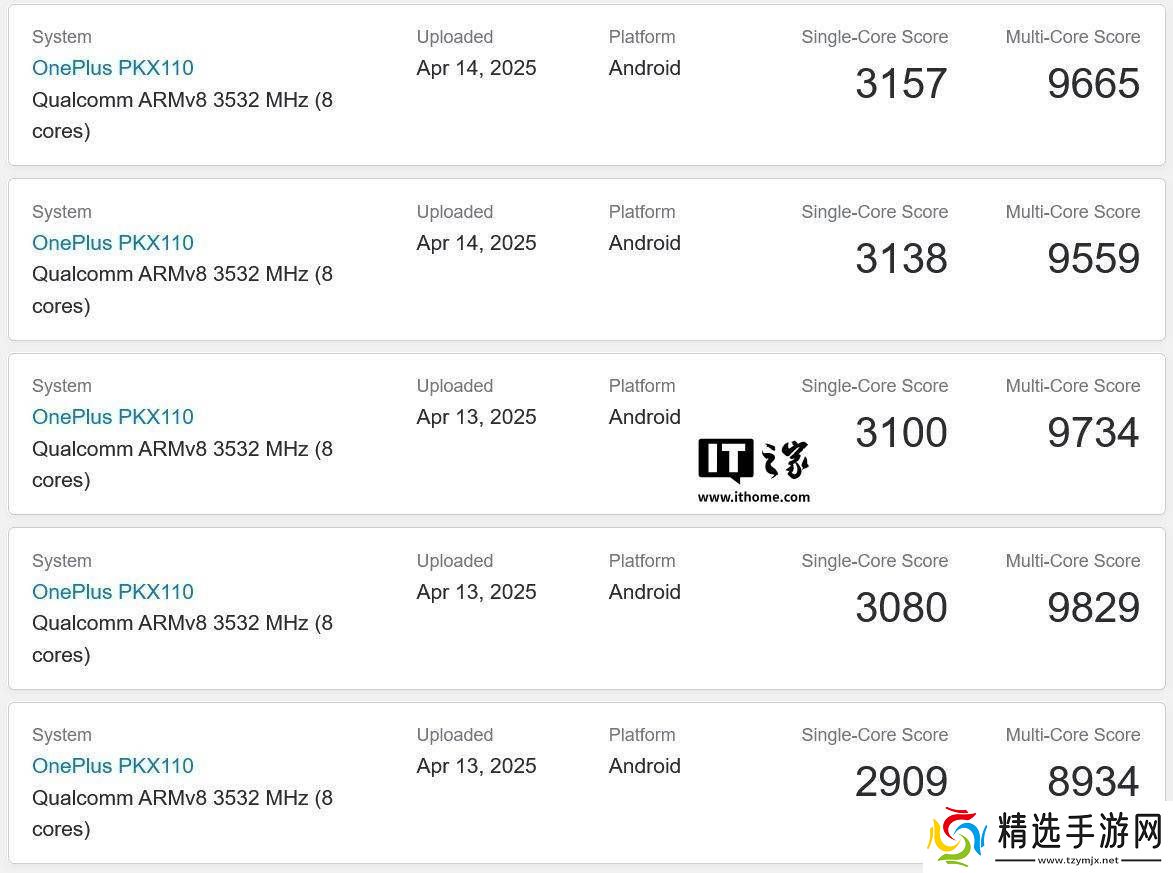Click the colorful swirl logo beside 精选手游网
Viewport: 1173px width, 873px height.
tap(957, 836)
